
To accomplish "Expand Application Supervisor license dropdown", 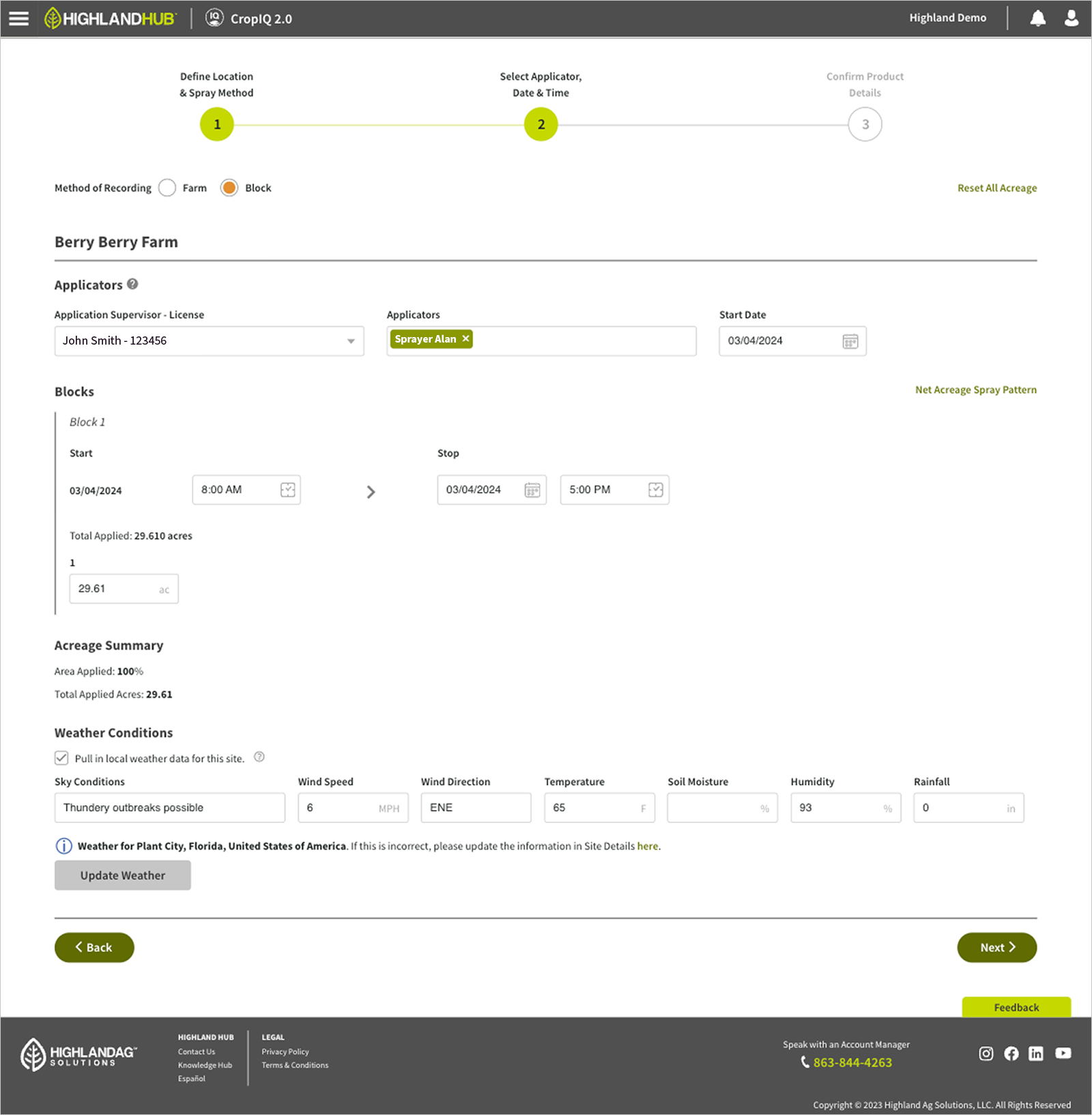I will pyautogui.click(x=350, y=341).
